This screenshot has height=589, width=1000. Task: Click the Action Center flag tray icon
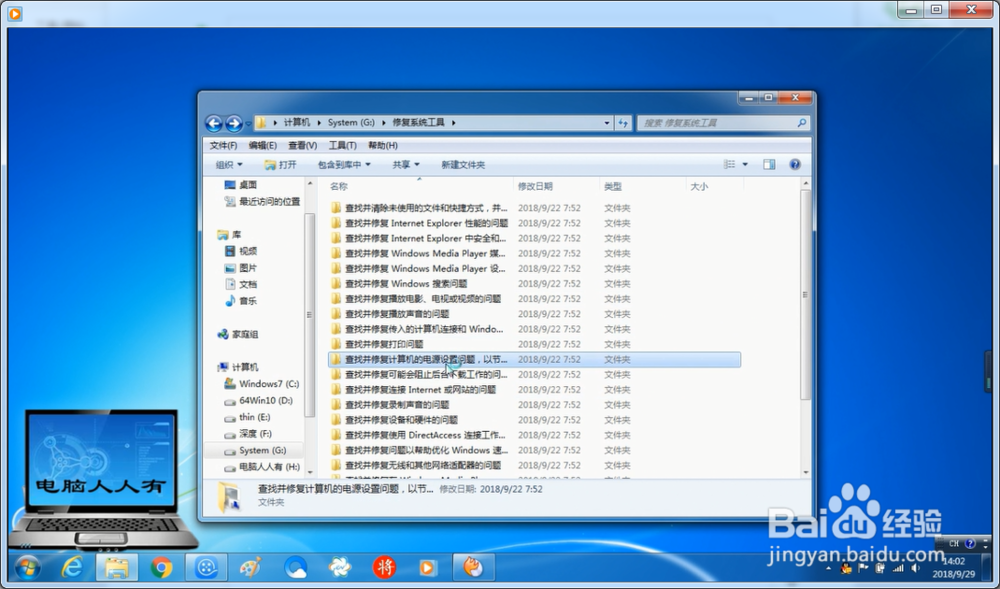864,568
